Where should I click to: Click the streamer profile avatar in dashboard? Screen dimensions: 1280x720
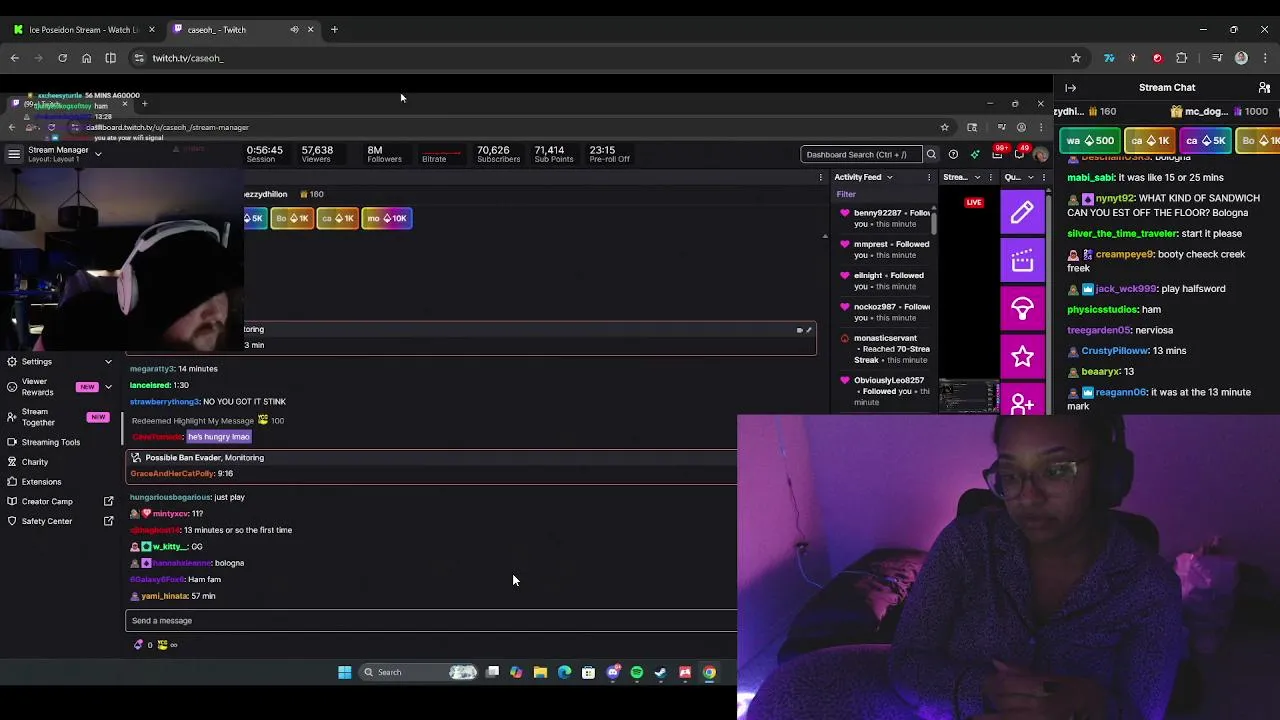pos(1041,154)
